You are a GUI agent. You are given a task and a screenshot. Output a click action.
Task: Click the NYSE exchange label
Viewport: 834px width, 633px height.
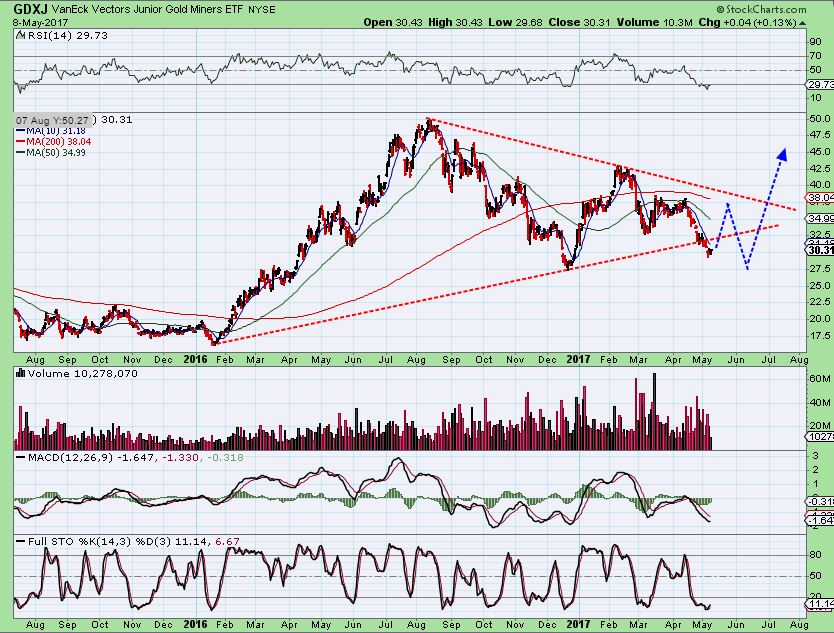tap(262, 10)
